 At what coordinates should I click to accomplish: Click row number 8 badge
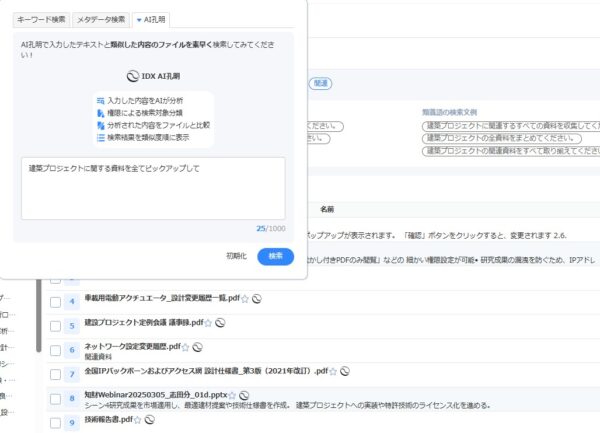click(x=72, y=399)
